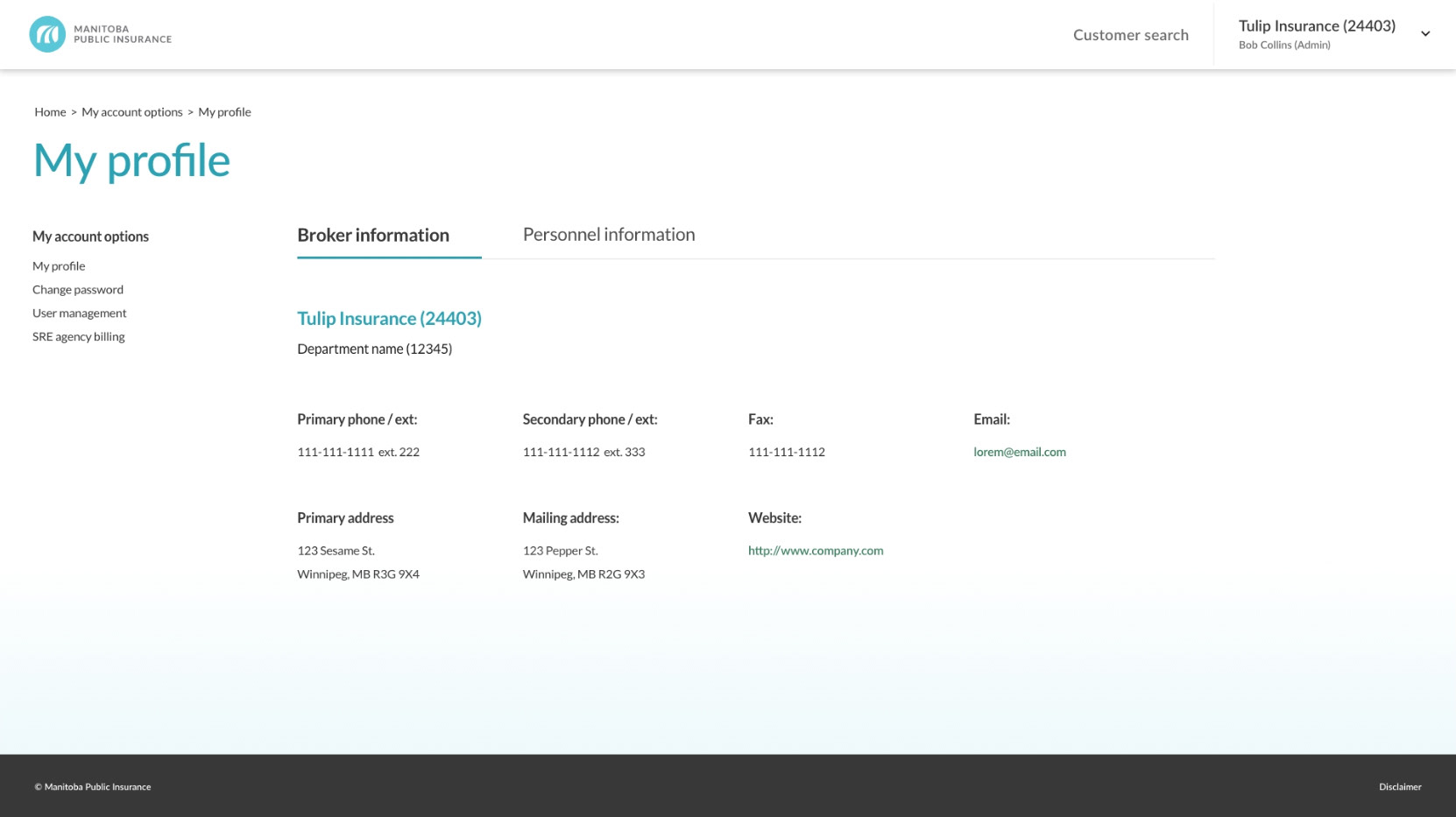This screenshot has width=1456, height=817.
Task: Open the Disclaimer link in the footer
Action: [1400, 787]
